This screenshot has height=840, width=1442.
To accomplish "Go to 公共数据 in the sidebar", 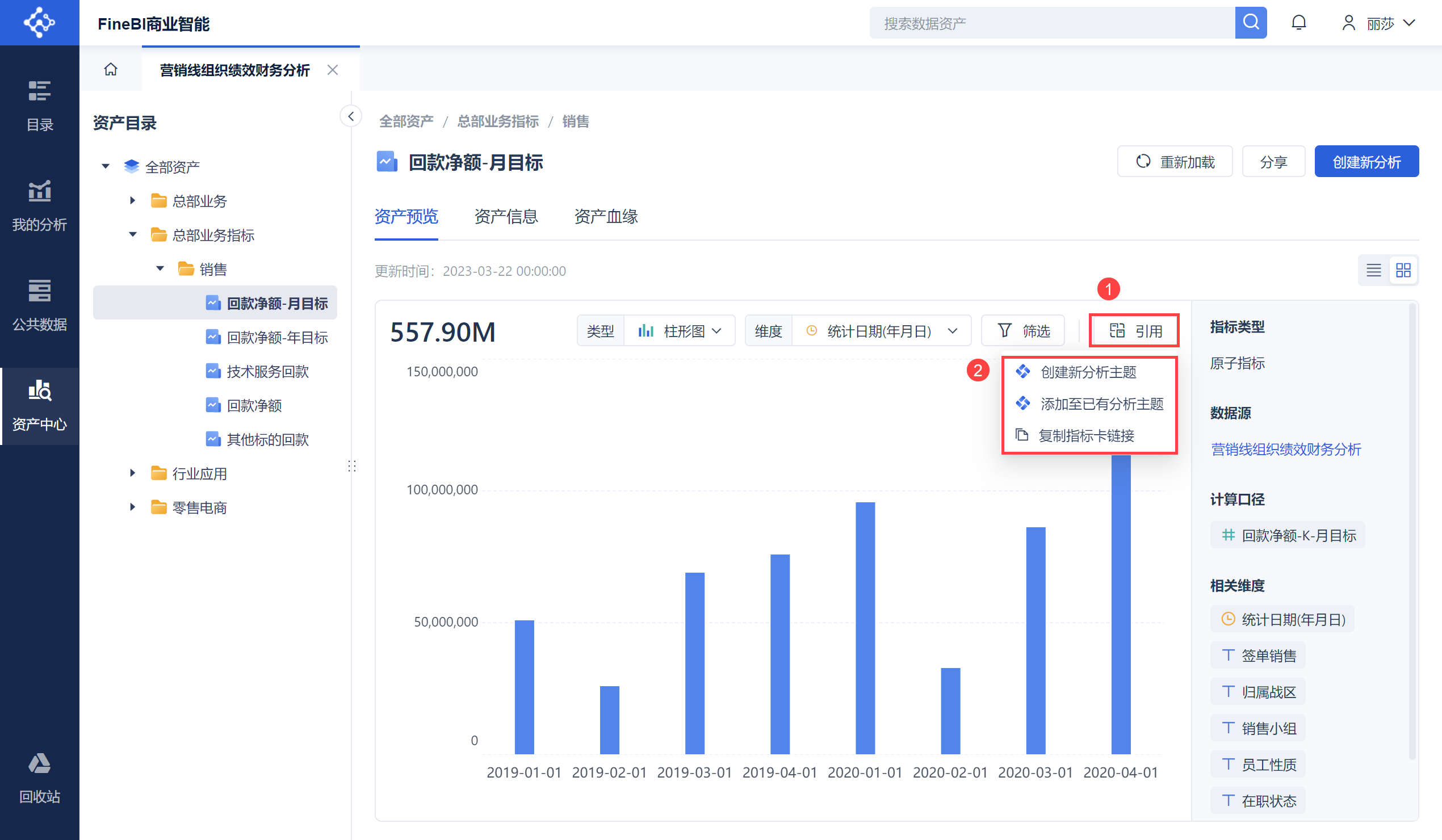I will pos(40,305).
